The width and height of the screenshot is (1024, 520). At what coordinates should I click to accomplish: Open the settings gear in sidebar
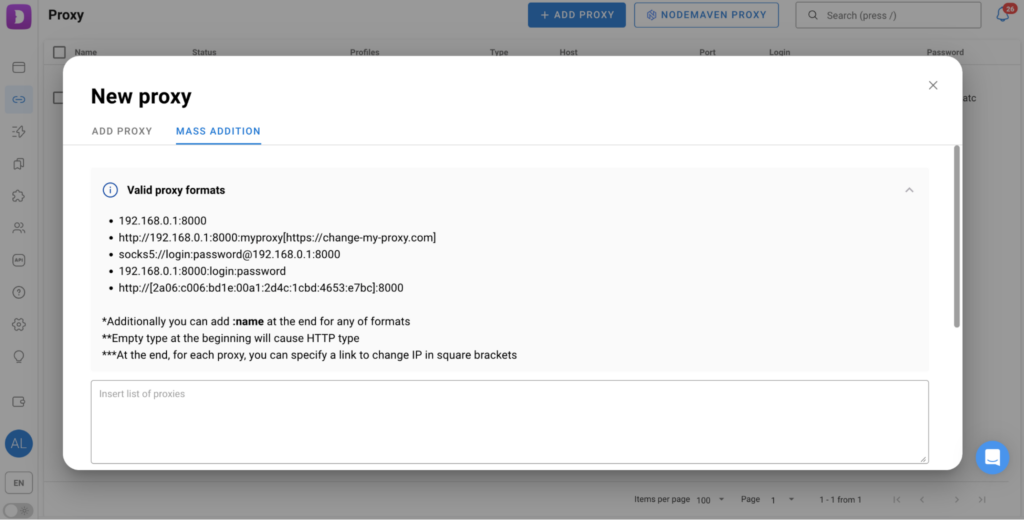pyautogui.click(x=18, y=324)
